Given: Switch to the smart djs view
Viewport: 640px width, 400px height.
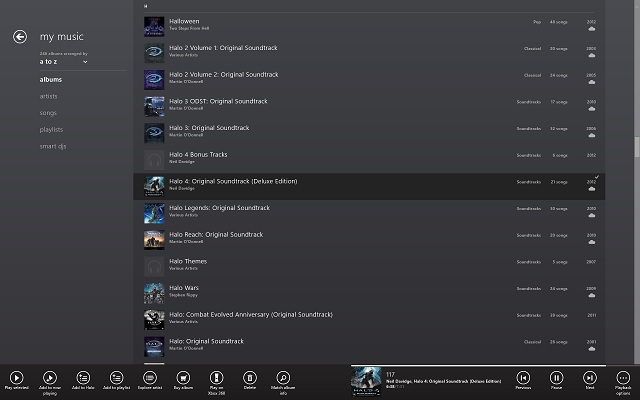Looking at the screenshot, I should click(x=53, y=147).
